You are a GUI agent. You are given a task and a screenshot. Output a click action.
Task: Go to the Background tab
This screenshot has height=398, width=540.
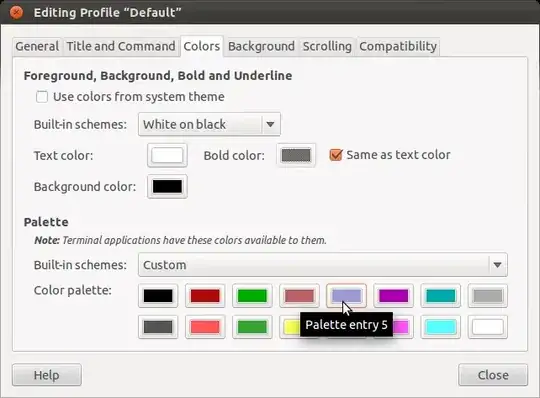click(x=261, y=46)
